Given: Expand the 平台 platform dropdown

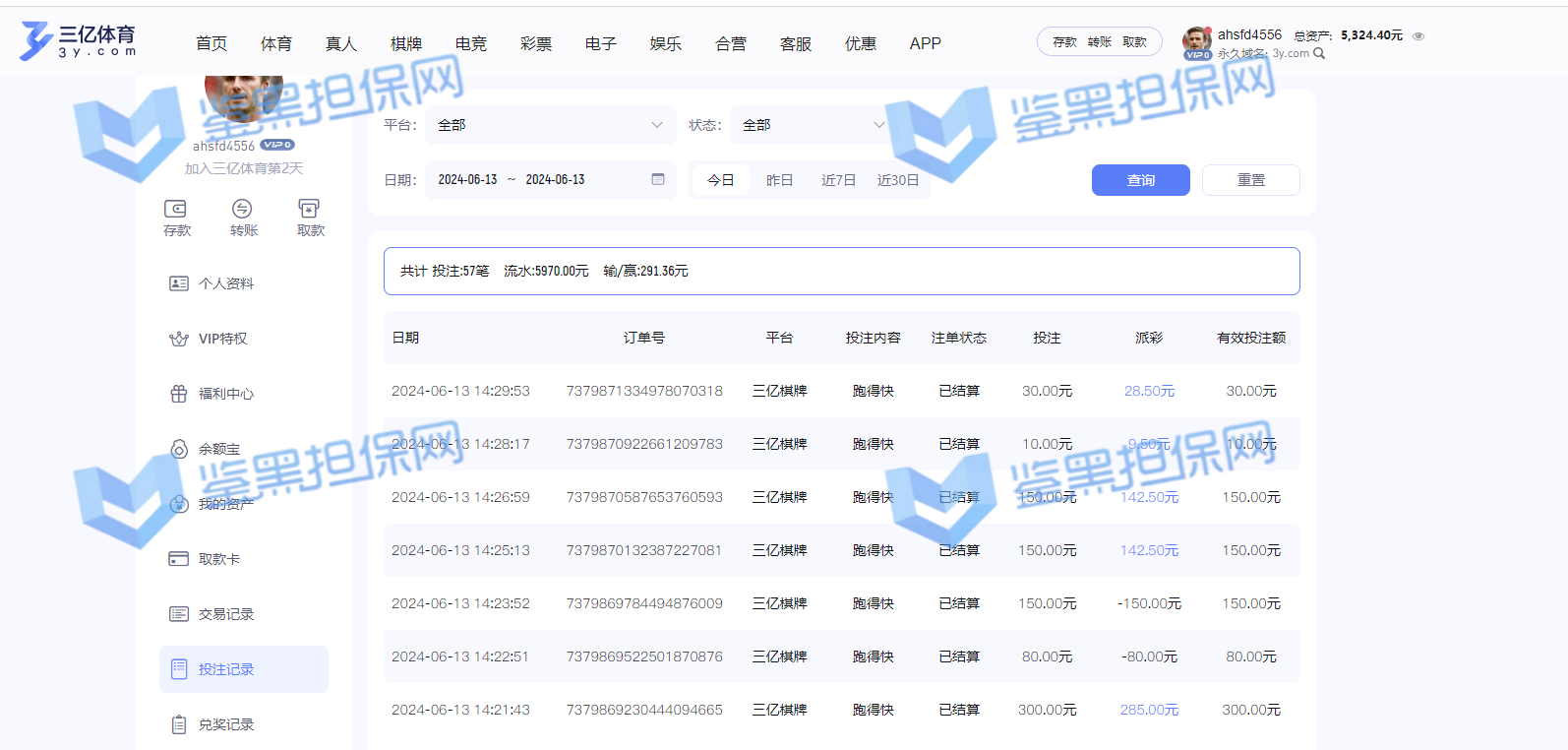Looking at the screenshot, I should (550, 125).
